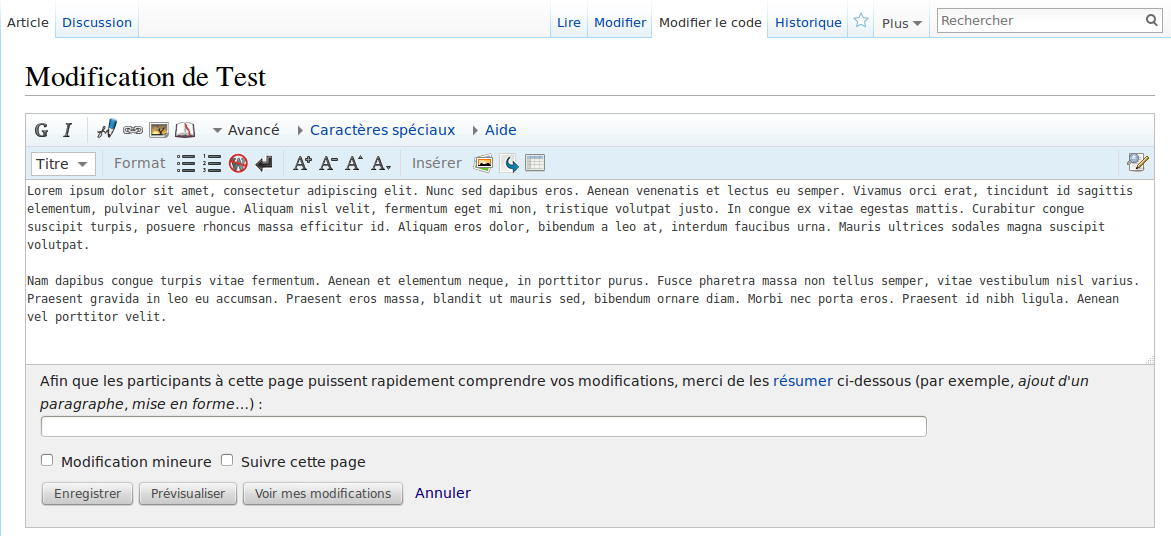The width and height of the screenshot is (1171, 538).
Task: Switch to the Article tab
Action: point(28,22)
